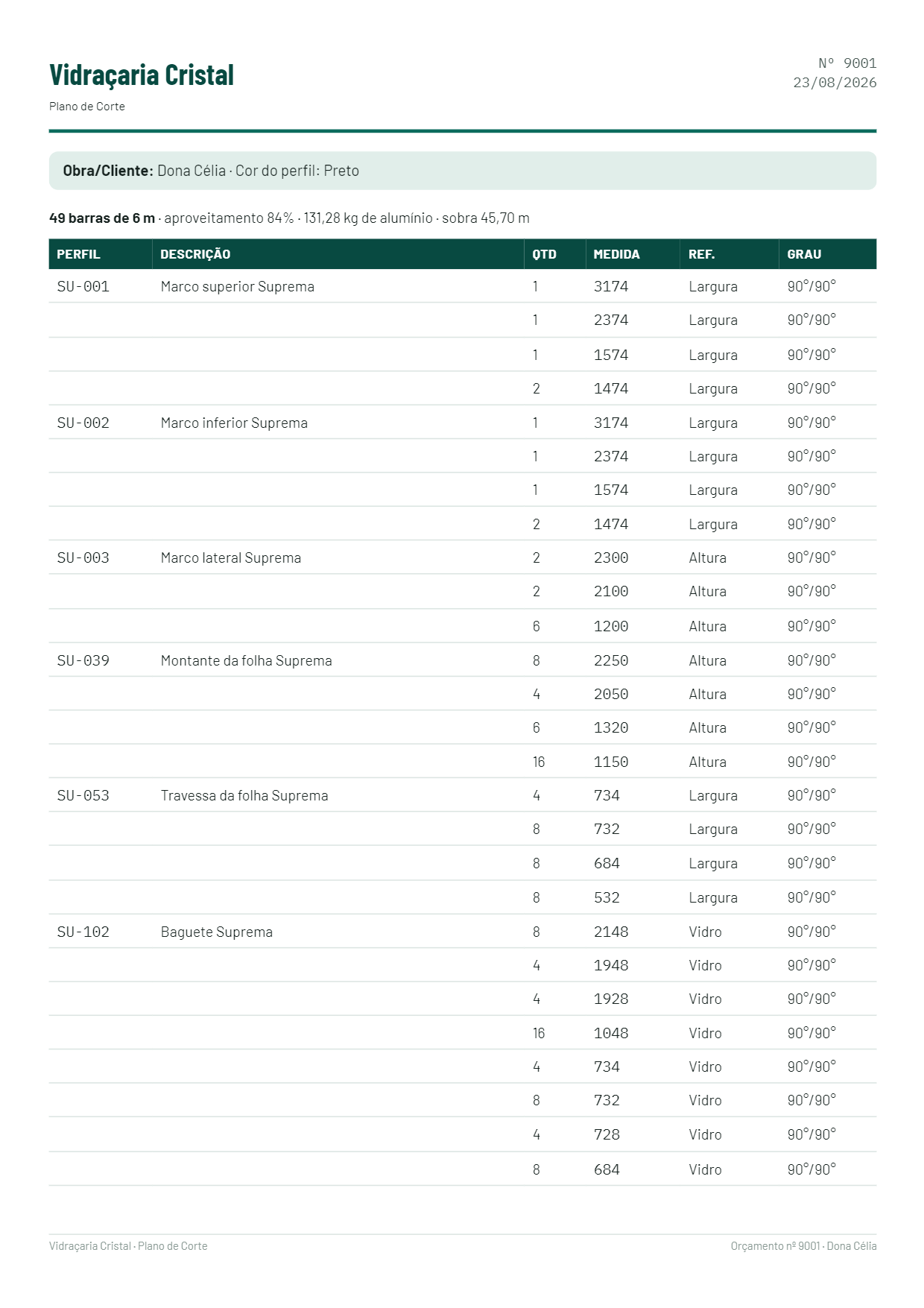Click footer Orçamento nº 9001 · Dona Célia

(x=803, y=1246)
